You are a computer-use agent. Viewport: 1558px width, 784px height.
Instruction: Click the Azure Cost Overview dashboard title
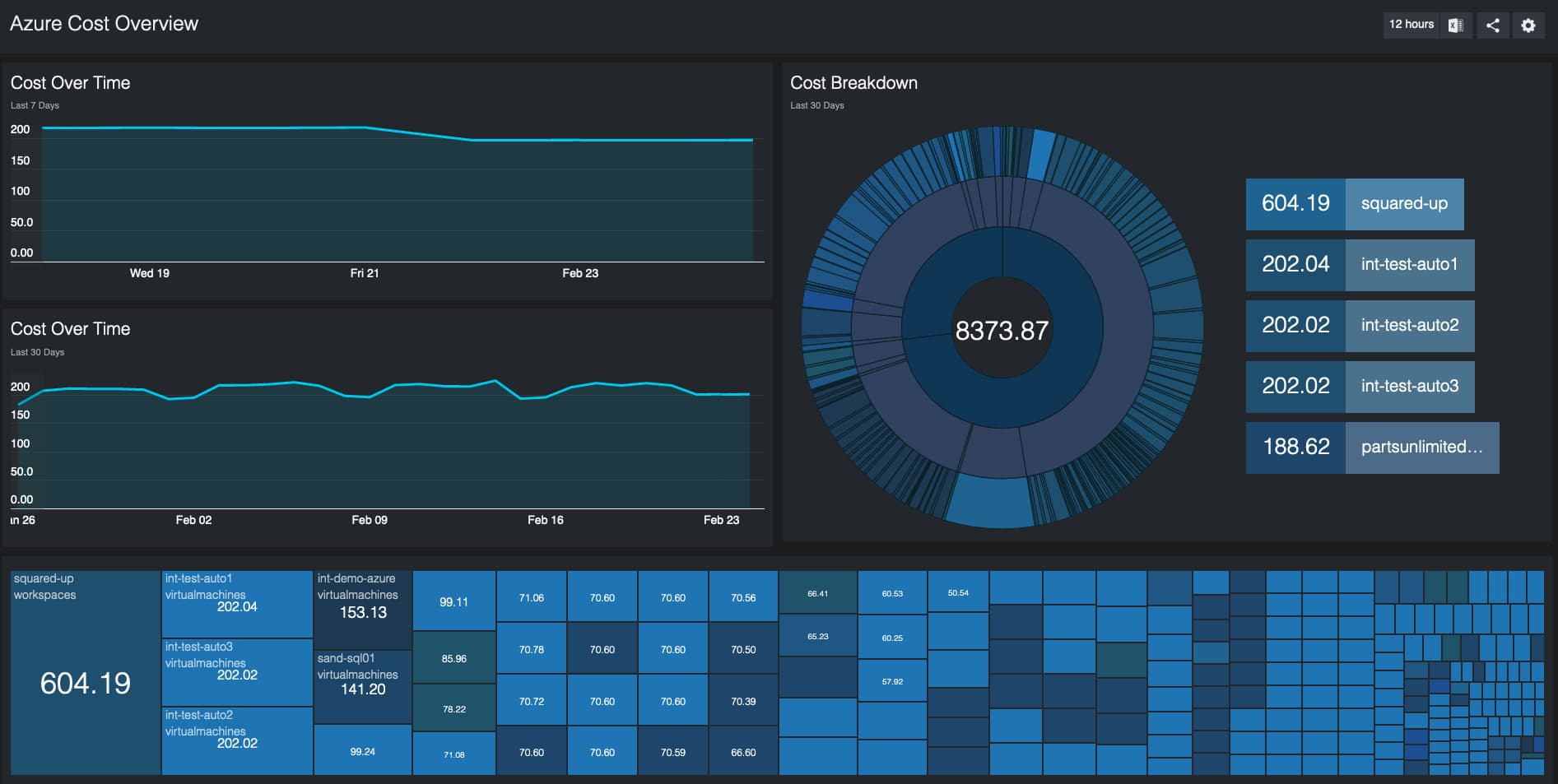click(x=104, y=23)
